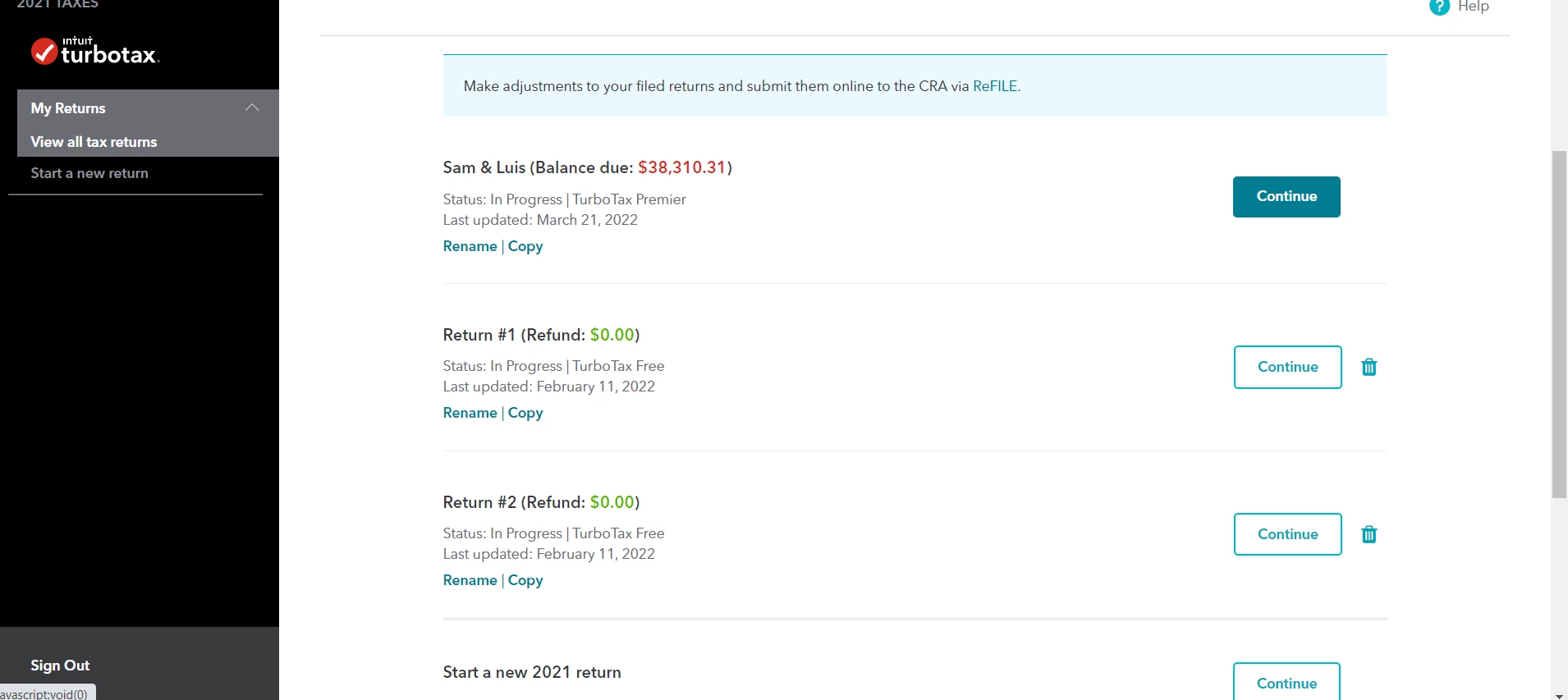Viewport: 1568px width, 700px height.
Task: Rename Return #1
Action: coord(470,413)
